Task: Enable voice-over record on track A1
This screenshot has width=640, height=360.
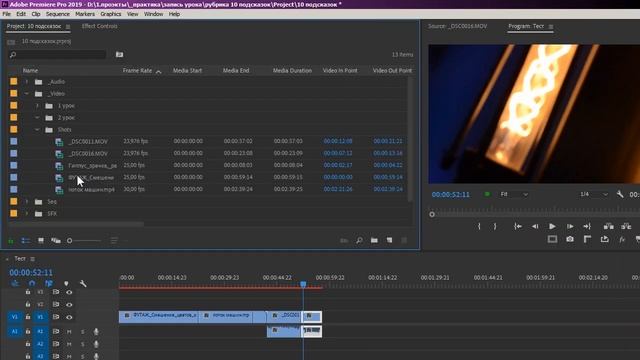Action: tap(96, 331)
